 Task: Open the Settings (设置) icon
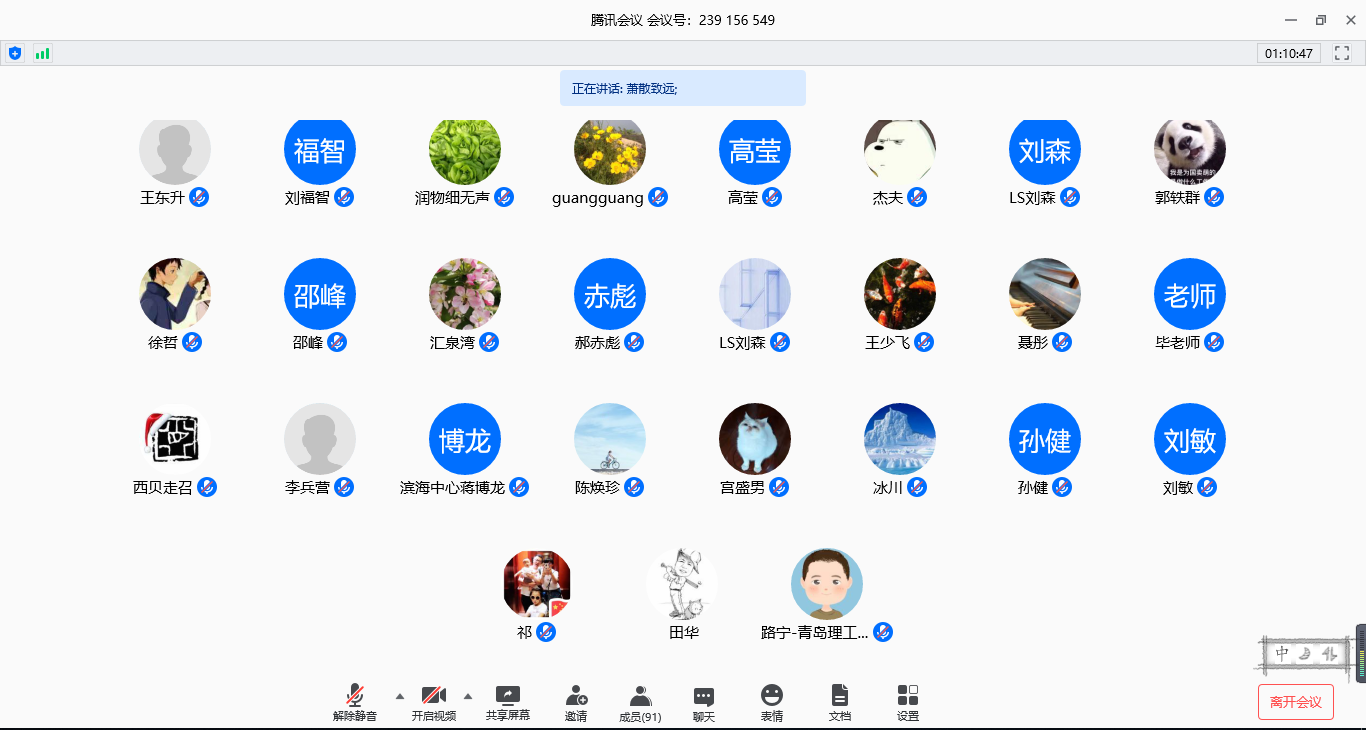point(907,702)
